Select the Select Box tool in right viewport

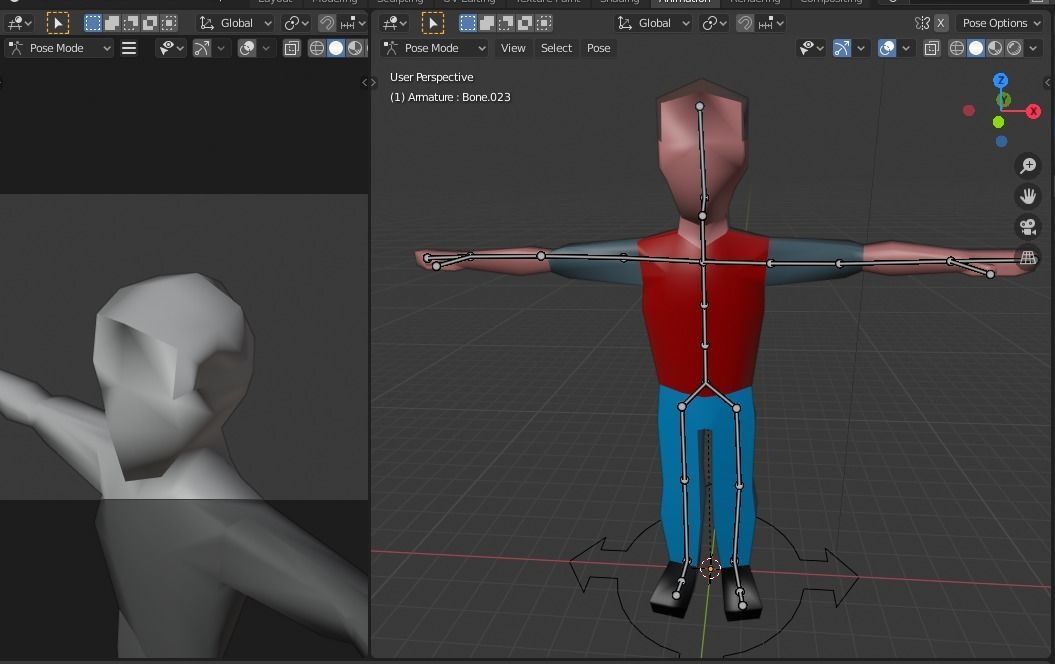coord(433,24)
